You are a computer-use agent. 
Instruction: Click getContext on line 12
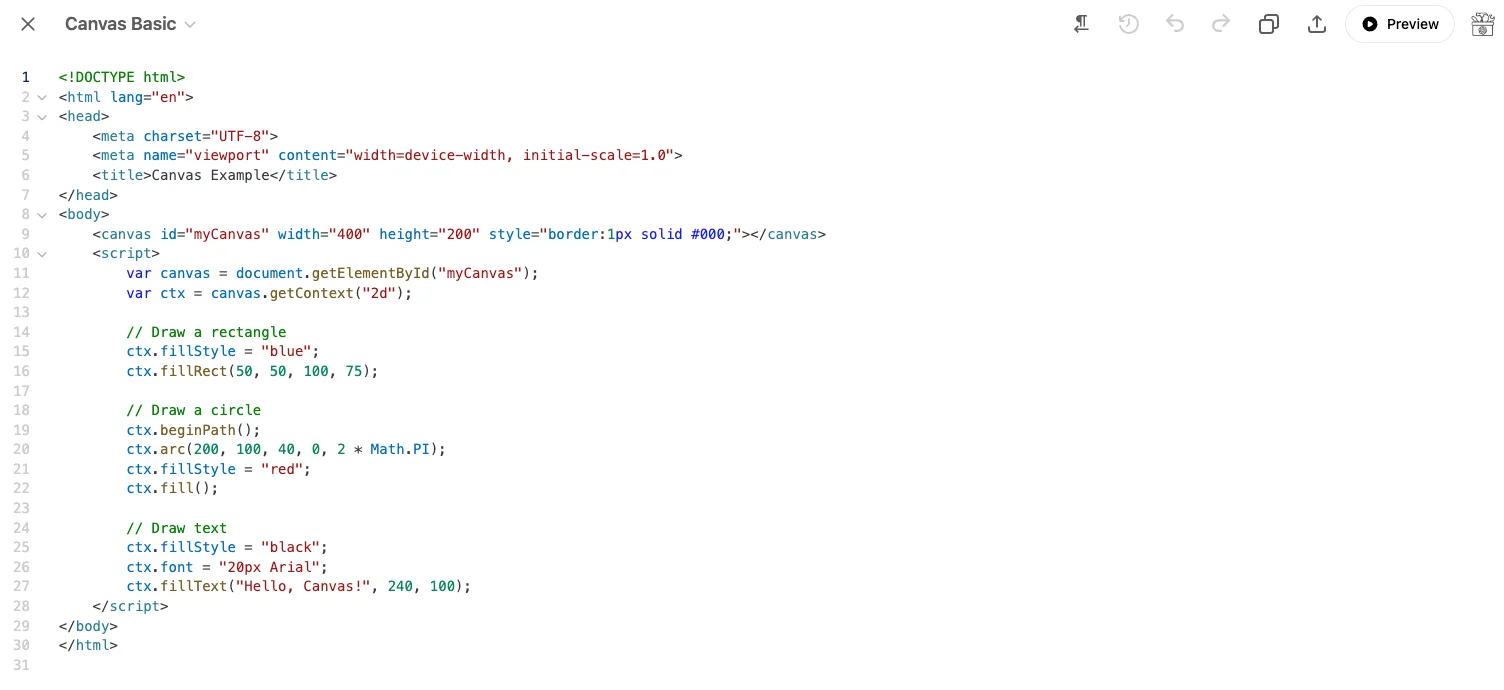312,293
